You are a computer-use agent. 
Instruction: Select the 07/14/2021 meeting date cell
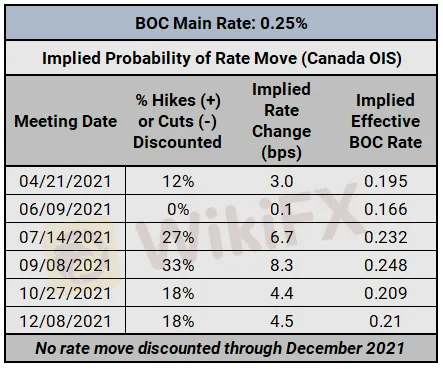tap(65, 237)
